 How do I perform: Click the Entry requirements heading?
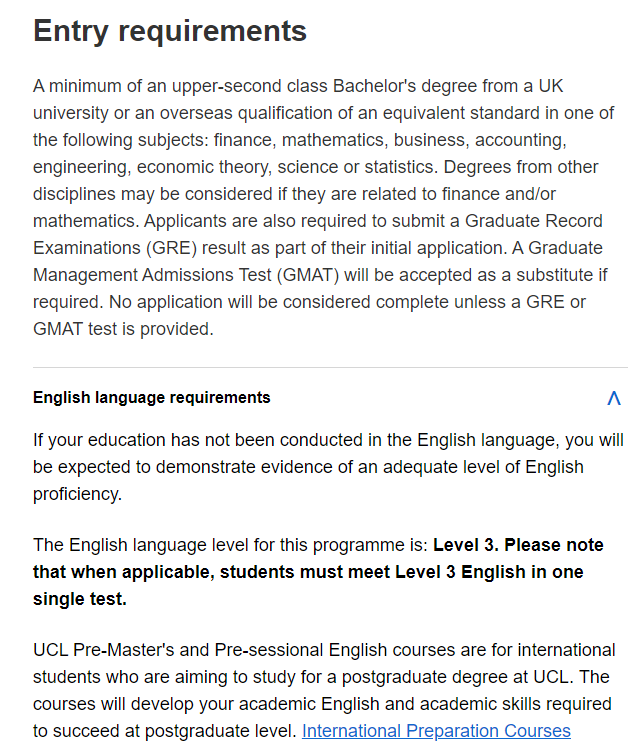pos(170,31)
